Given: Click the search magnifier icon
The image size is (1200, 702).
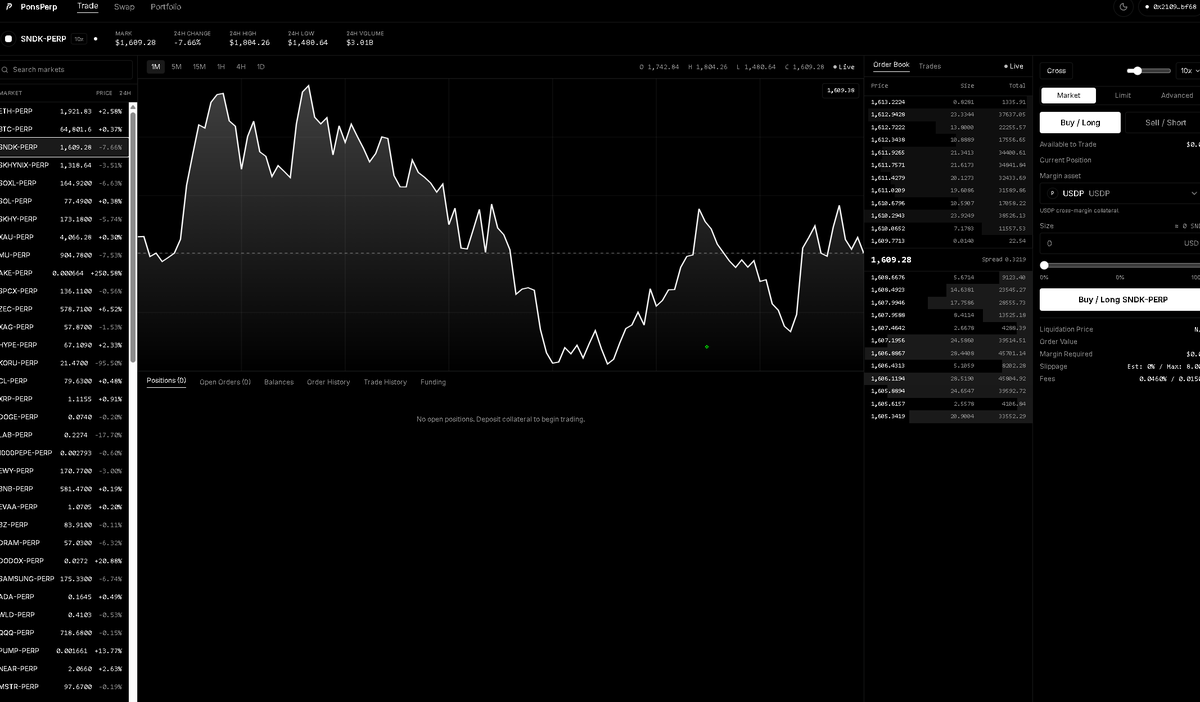Looking at the screenshot, I should pyautogui.click(x=6, y=70).
